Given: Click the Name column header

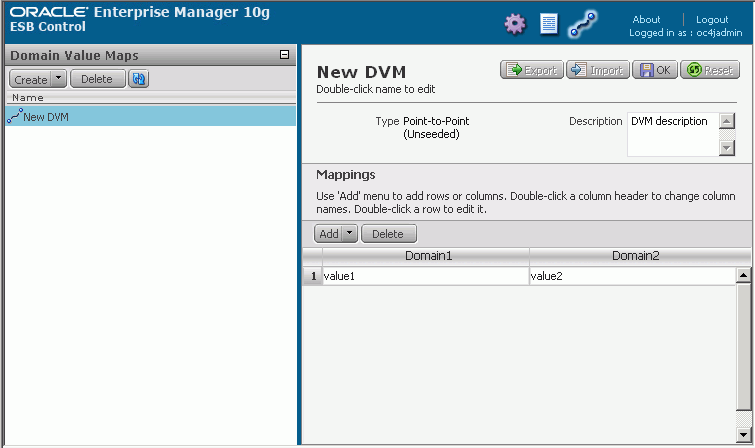Looking at the screenshot, I should point(151,97).
